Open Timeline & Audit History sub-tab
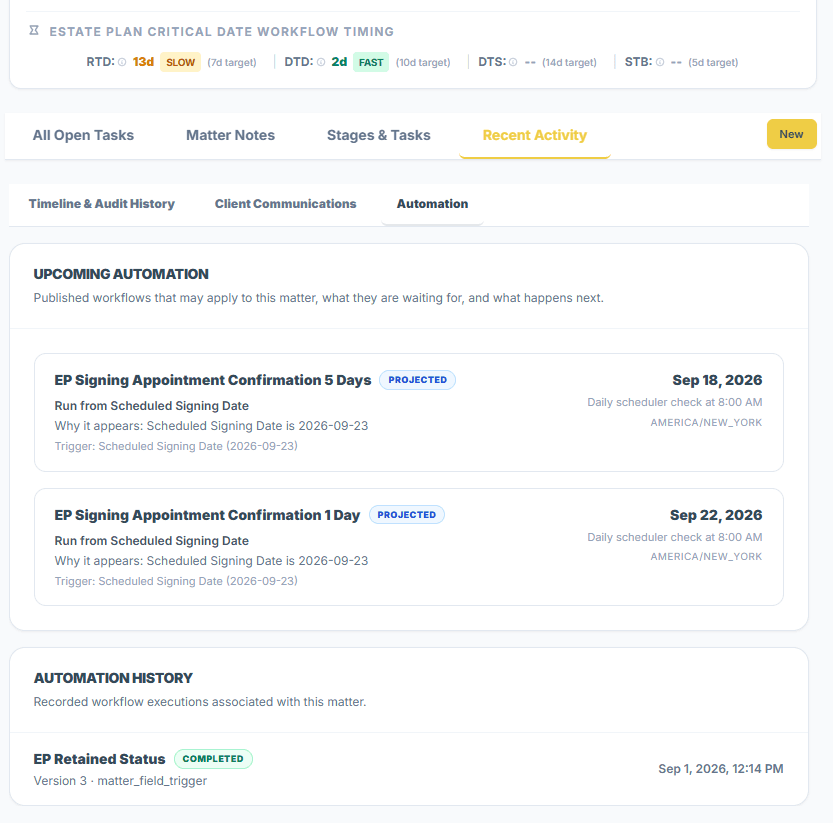The width and height of the screenshot is (833, 823). pos(101,204)
